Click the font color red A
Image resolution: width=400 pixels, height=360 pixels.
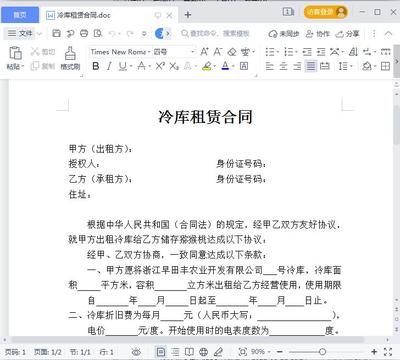[225, 66]
